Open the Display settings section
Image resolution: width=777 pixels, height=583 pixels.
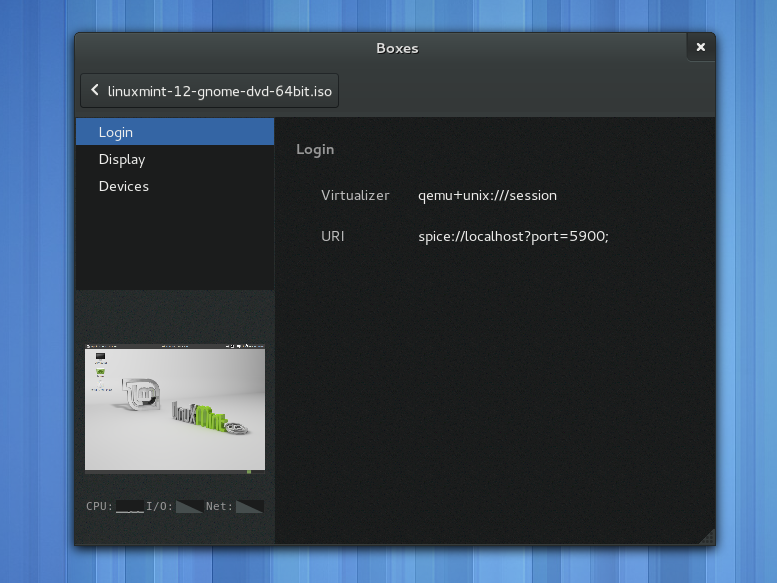click(x=175, y=159)
